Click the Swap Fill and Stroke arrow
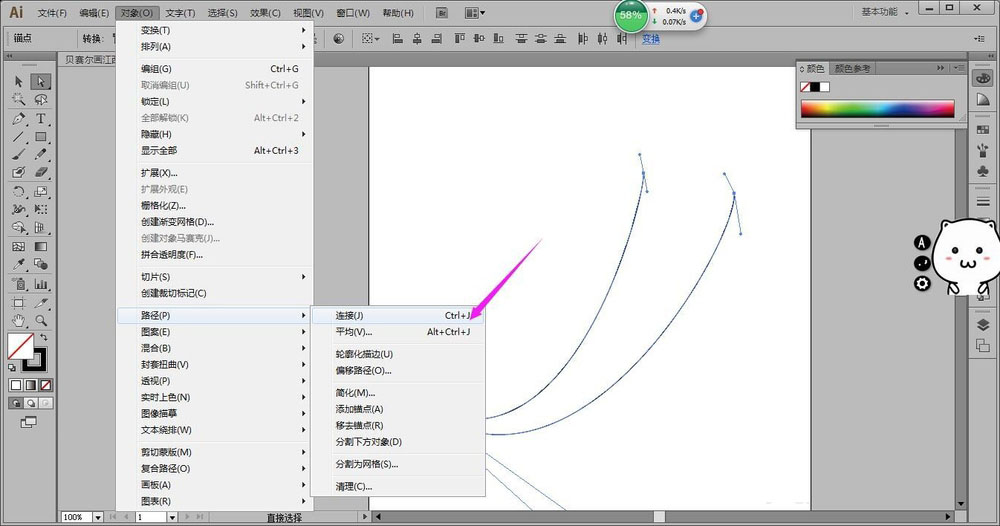 tap(43, 337)
